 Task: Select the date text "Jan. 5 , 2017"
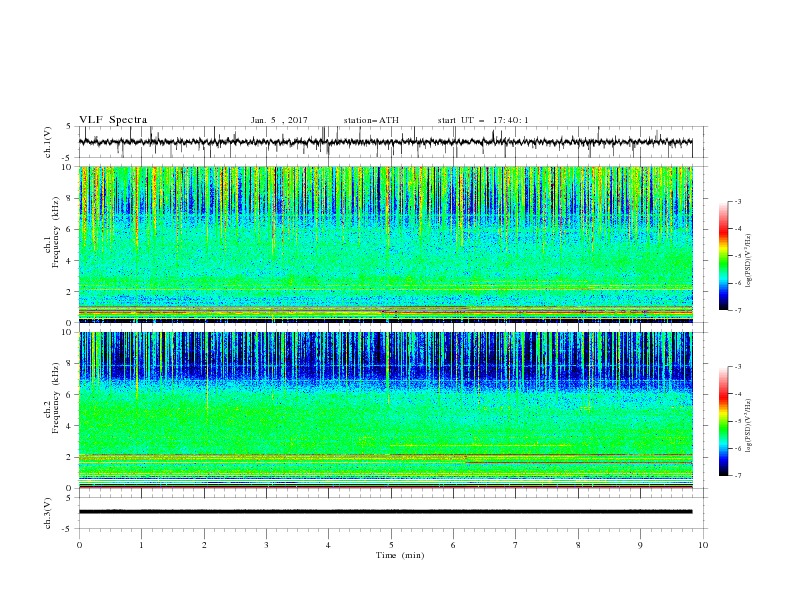(x=279, y=120)
